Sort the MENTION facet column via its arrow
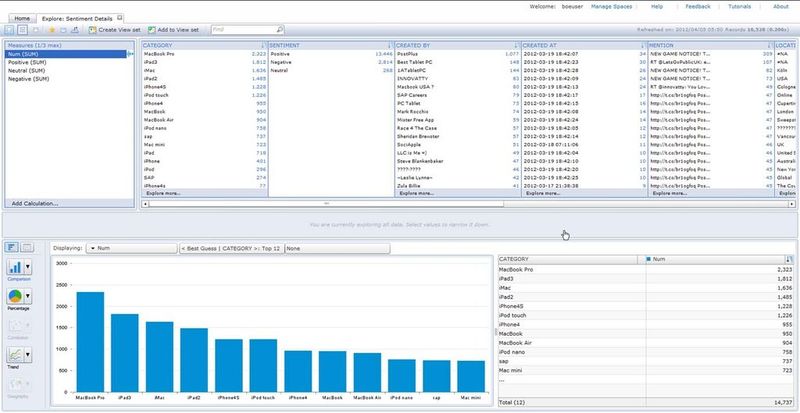Screen dimensions: 800x413 click(769, 45)
